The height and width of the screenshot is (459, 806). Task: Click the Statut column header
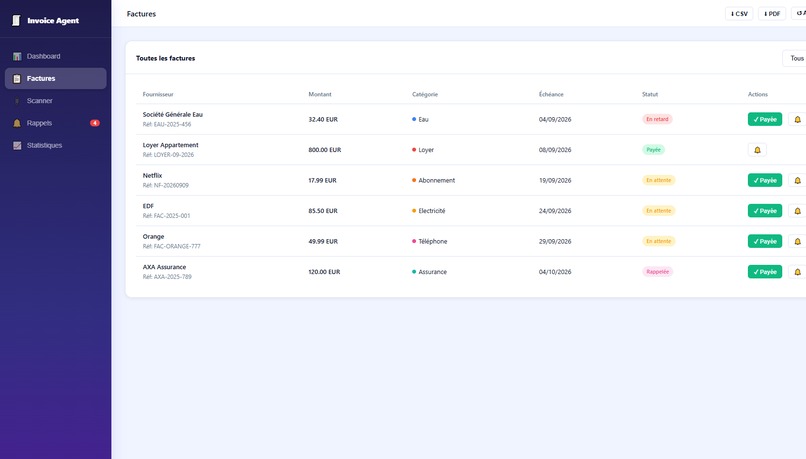[x=650, y=95]
